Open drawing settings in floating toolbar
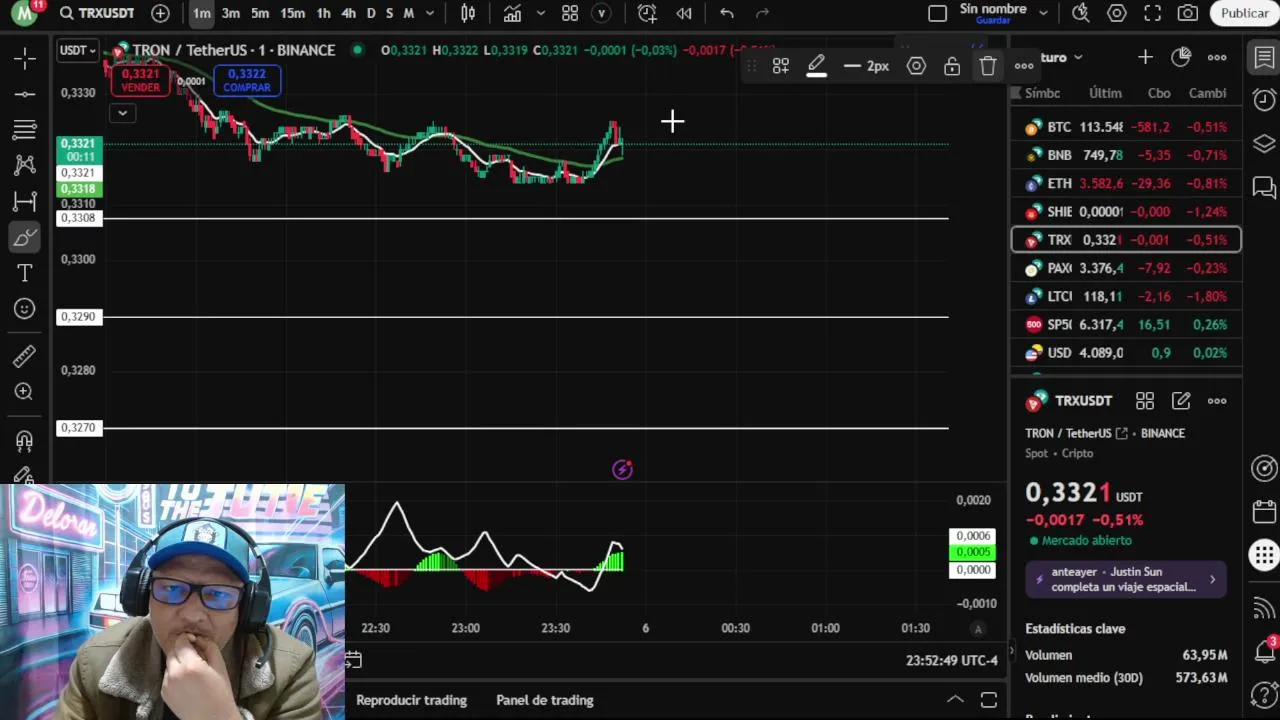 pos(916,66)
